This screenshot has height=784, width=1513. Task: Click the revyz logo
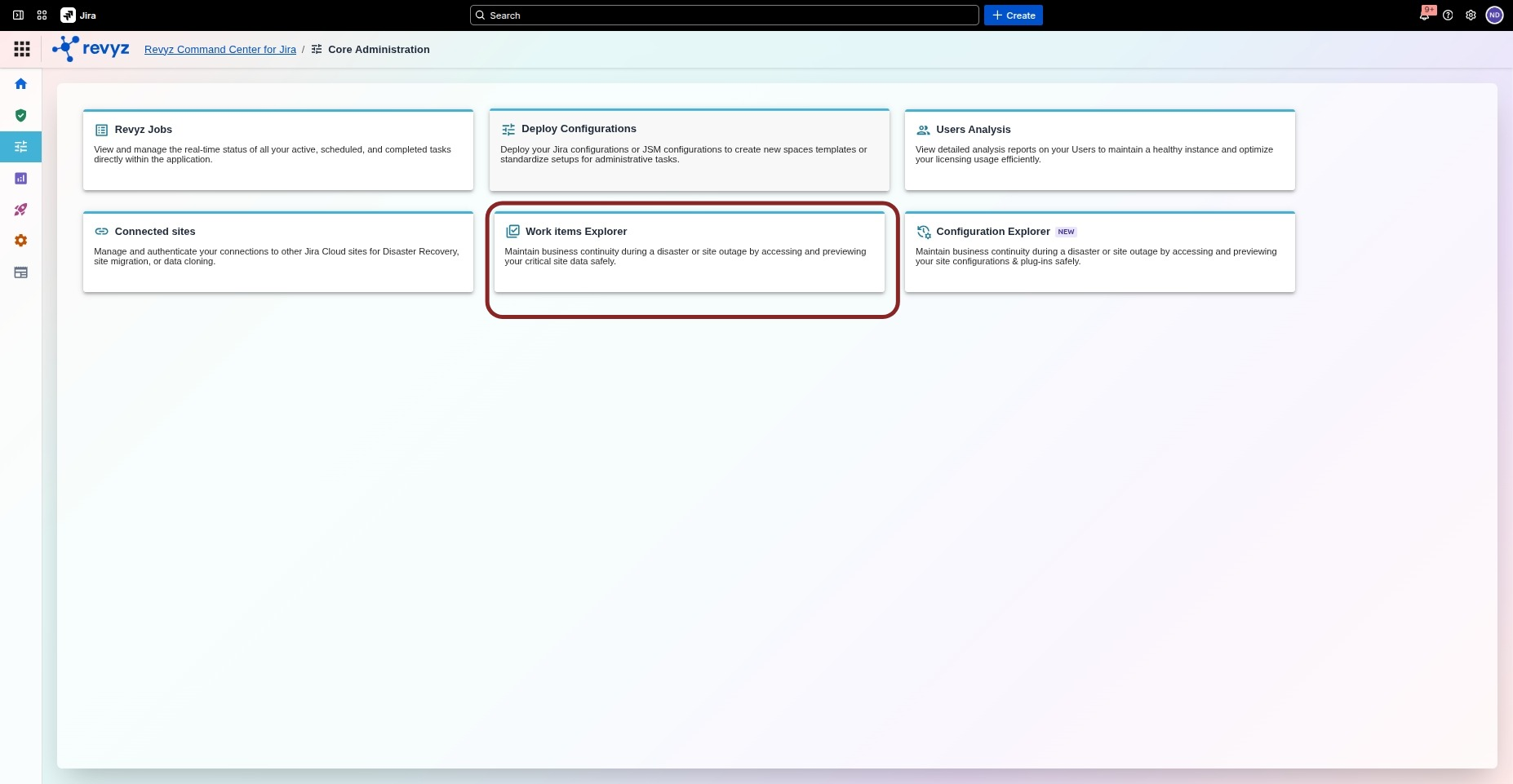point(91,49)
